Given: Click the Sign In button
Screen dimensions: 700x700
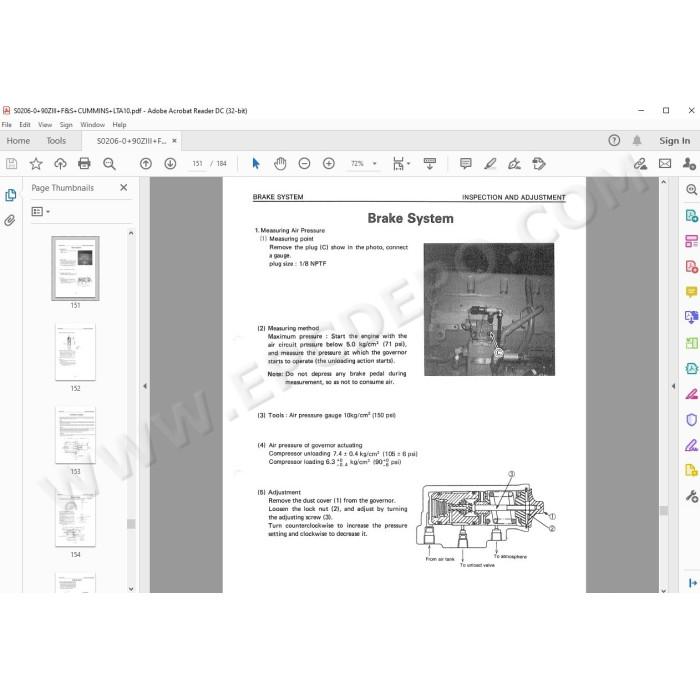Looking at the screenshot, I should point(675,141).
